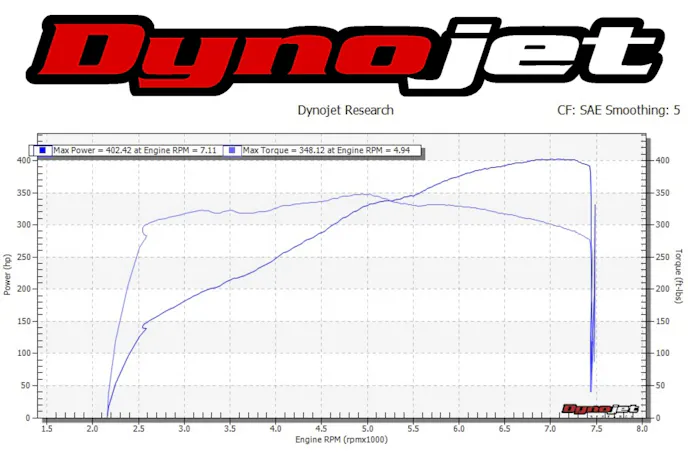Click the 200 tick on left power axis
688x459 pixels.
pos(22,289)
